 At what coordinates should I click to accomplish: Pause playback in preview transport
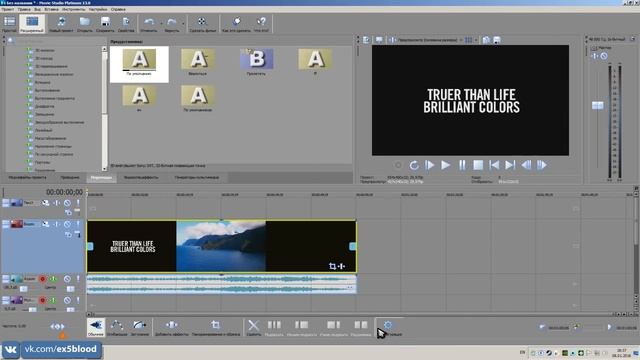point(462,165)
